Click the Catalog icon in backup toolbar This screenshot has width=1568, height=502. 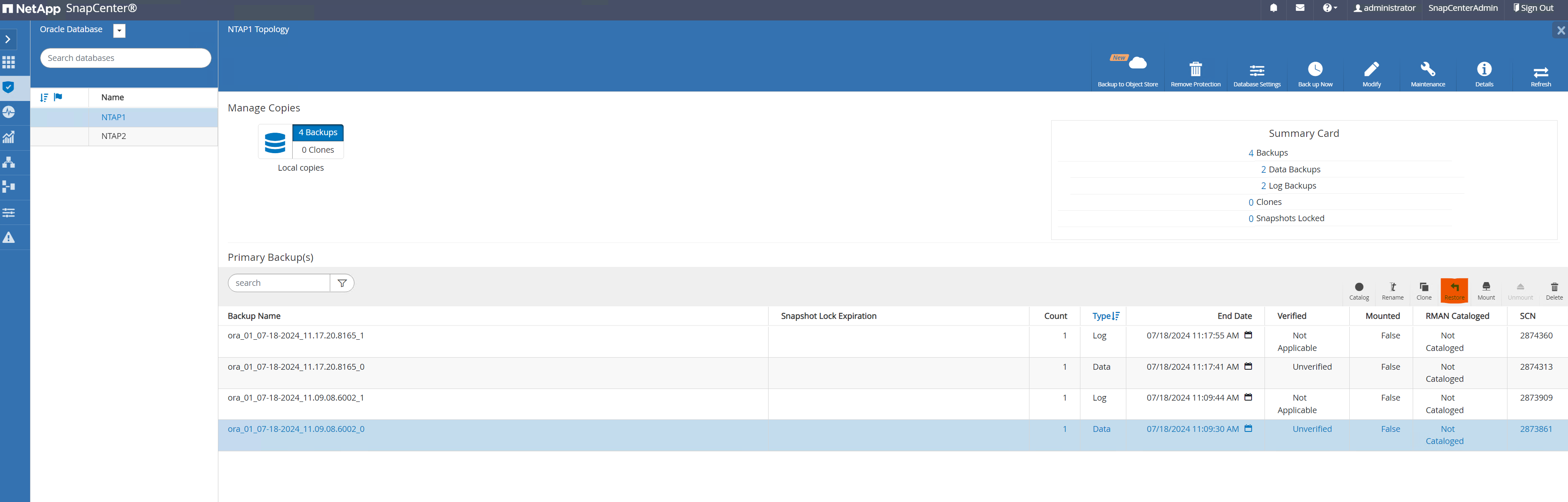pyautogui.click(x=1358, y=290)
